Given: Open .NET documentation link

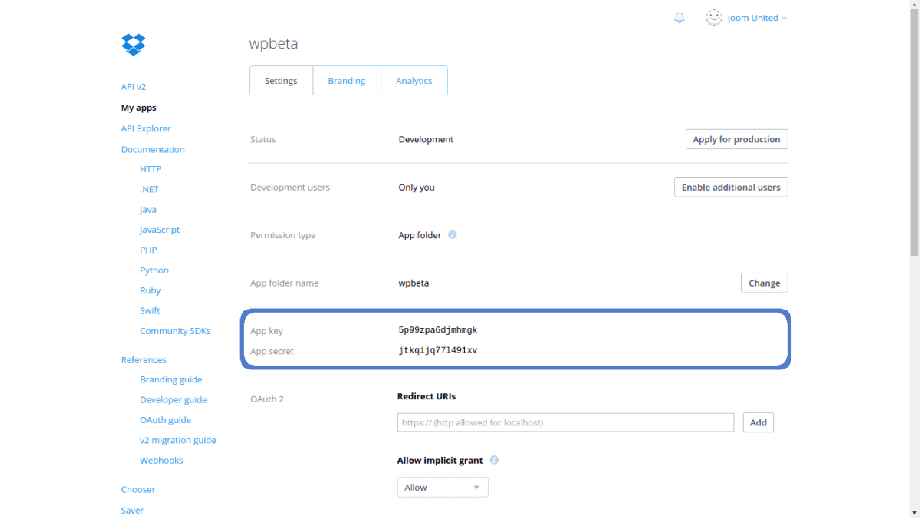Looking at the screenshot, I should [x=150, y=189].
